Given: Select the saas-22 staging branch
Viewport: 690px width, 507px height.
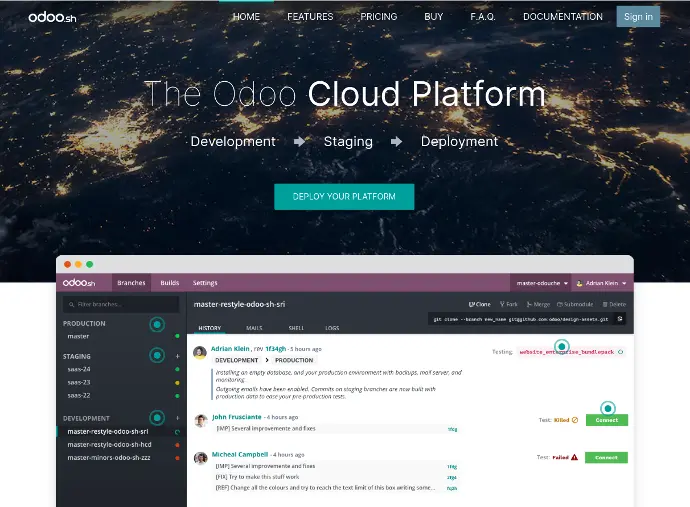Looking at the screenshot, I should click(79, 396).
